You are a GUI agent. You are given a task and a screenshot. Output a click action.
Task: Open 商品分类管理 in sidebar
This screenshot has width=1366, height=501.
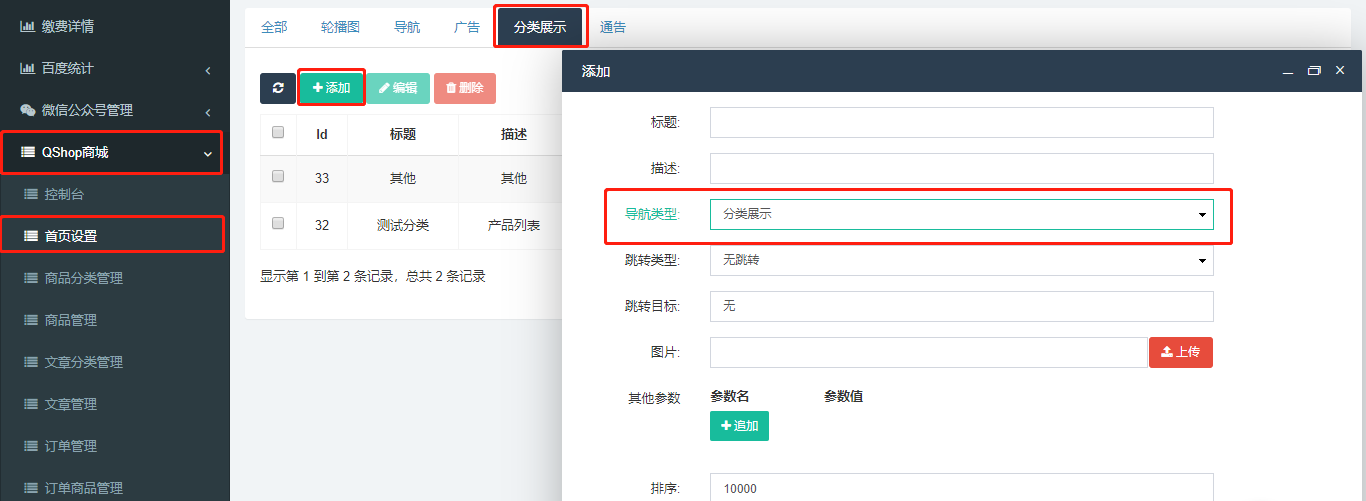84,278
